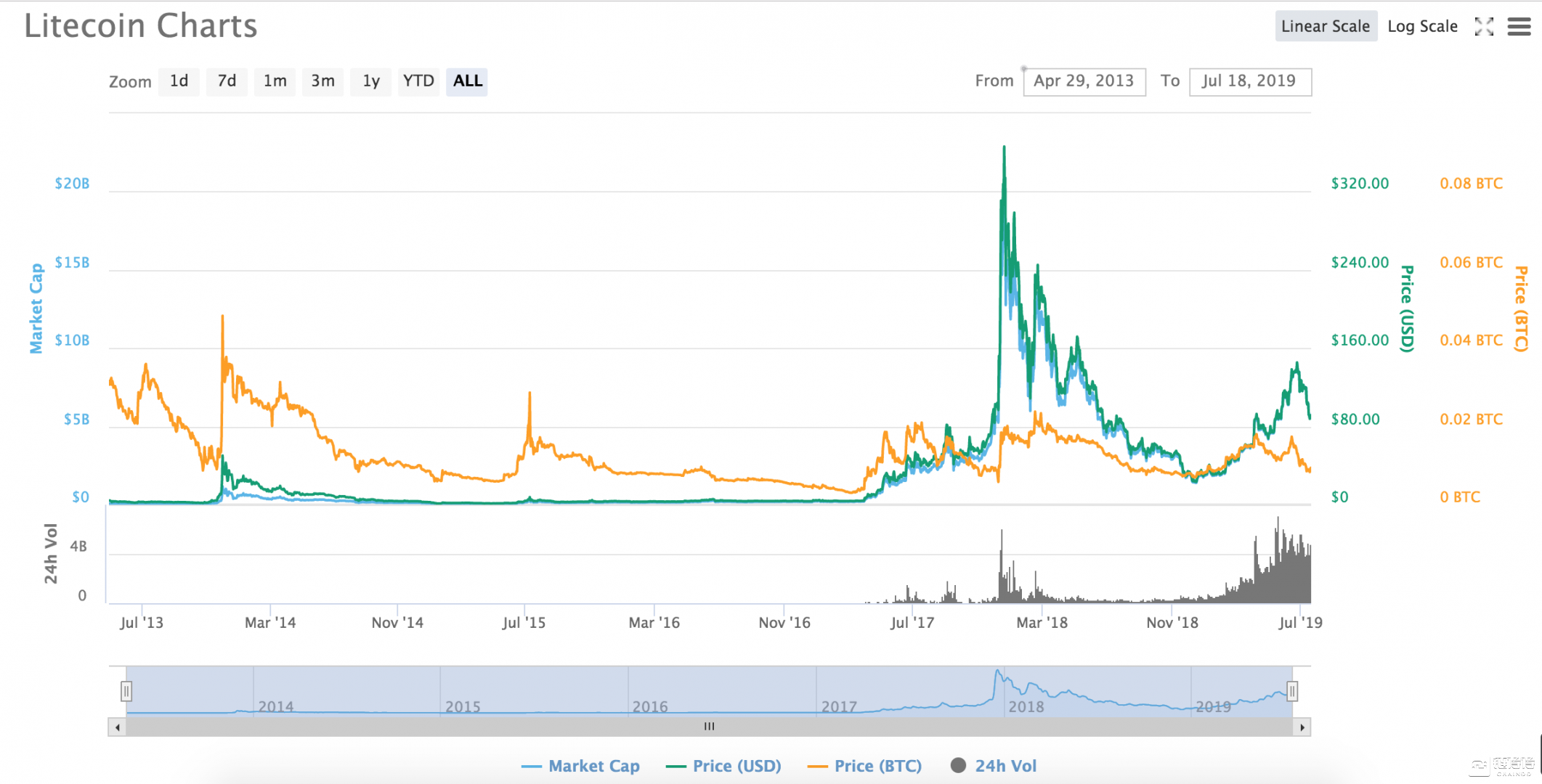Click the From date field
This screenshot has height=784, width=1542.
pos(1084,81)
